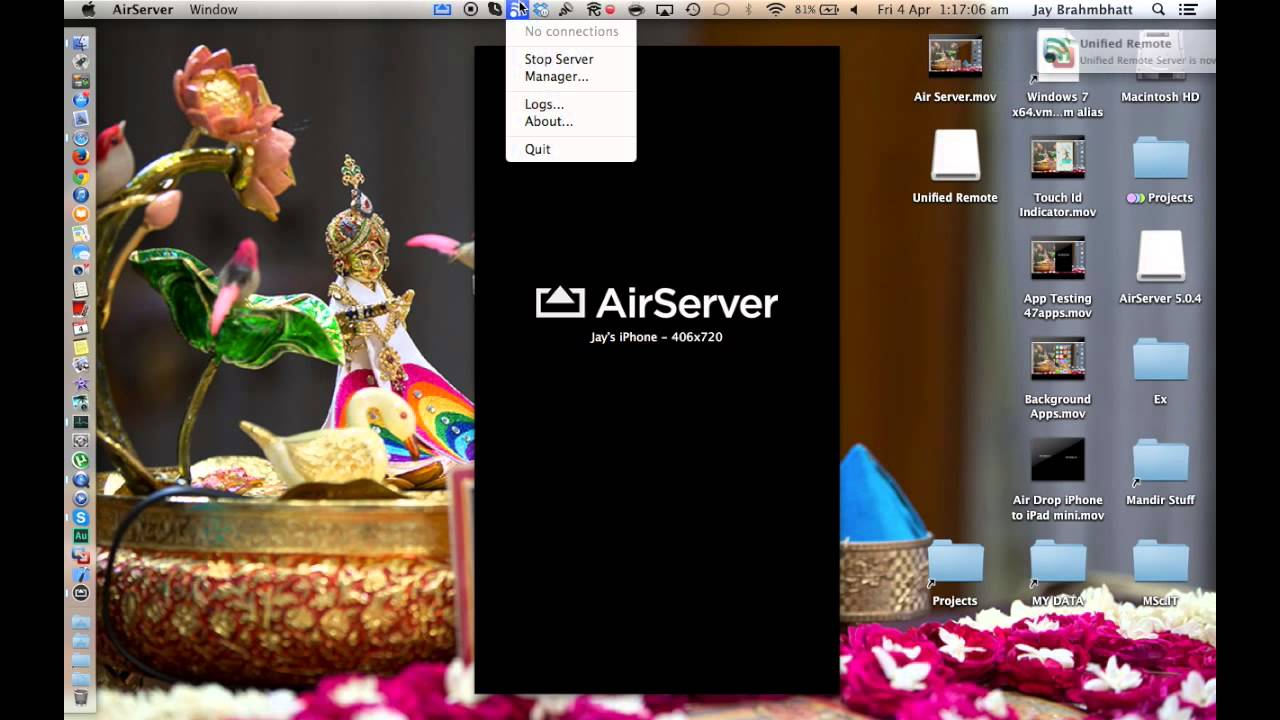1280x720 pixels.
Task: Click the AirServer logo in mirroring window
Action: [x=656, y=303]
